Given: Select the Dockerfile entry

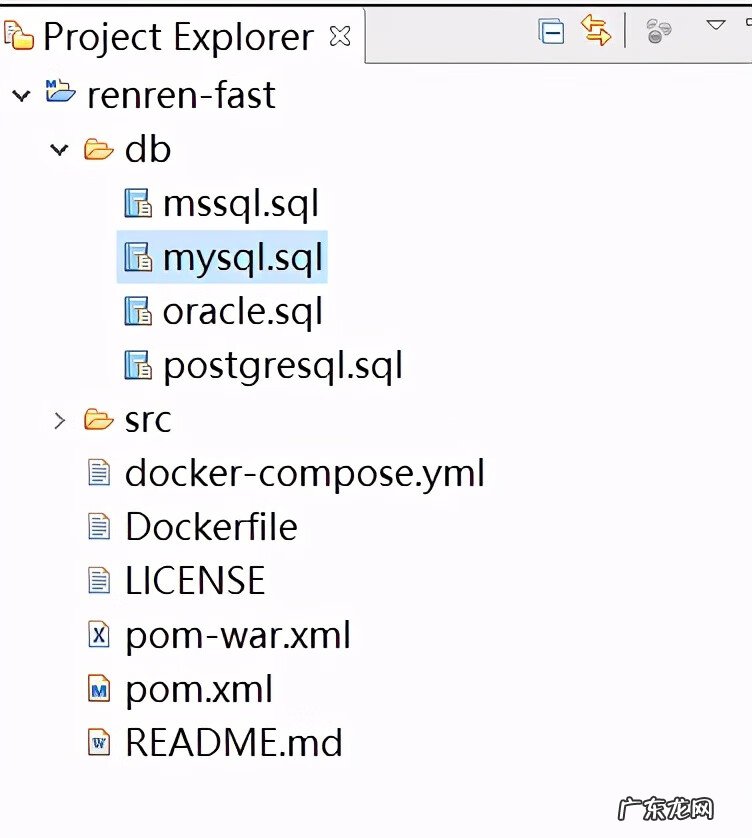Looking at the screenshot, I should click(211, 527).
